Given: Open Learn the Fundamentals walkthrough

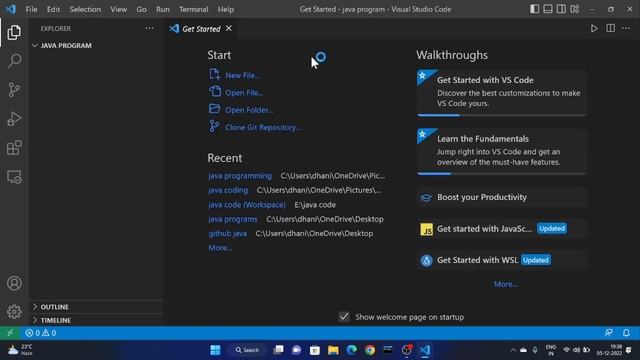Looking at the screenshot, I should [x=502, y=151].
